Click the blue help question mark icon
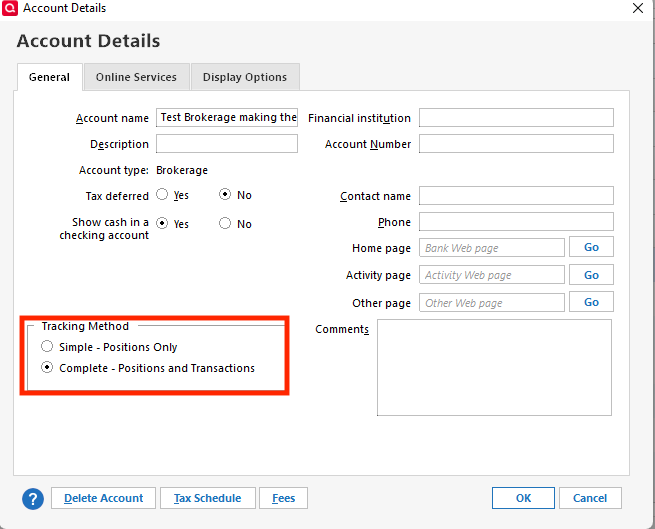Screen dimensions: 655x529 click(33, 498)
